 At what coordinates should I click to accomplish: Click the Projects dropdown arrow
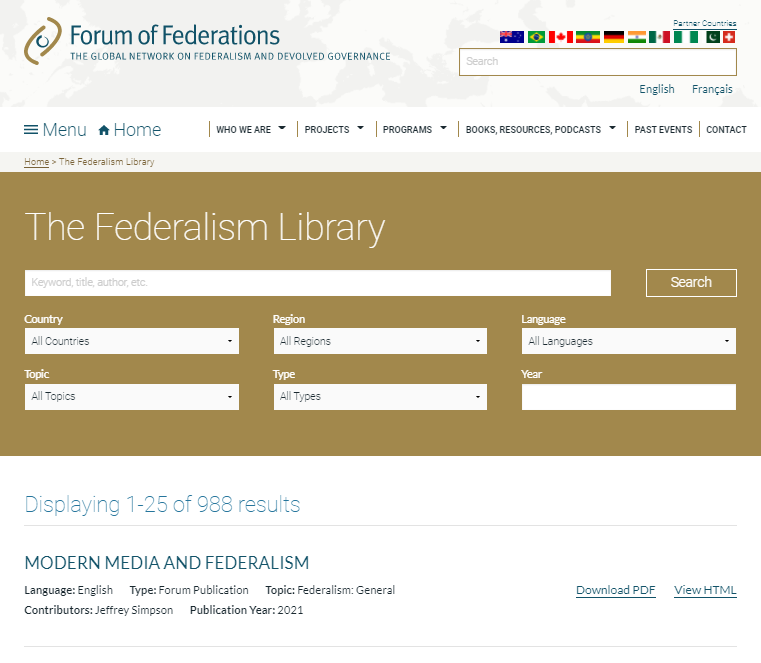[x=361, y=128]
